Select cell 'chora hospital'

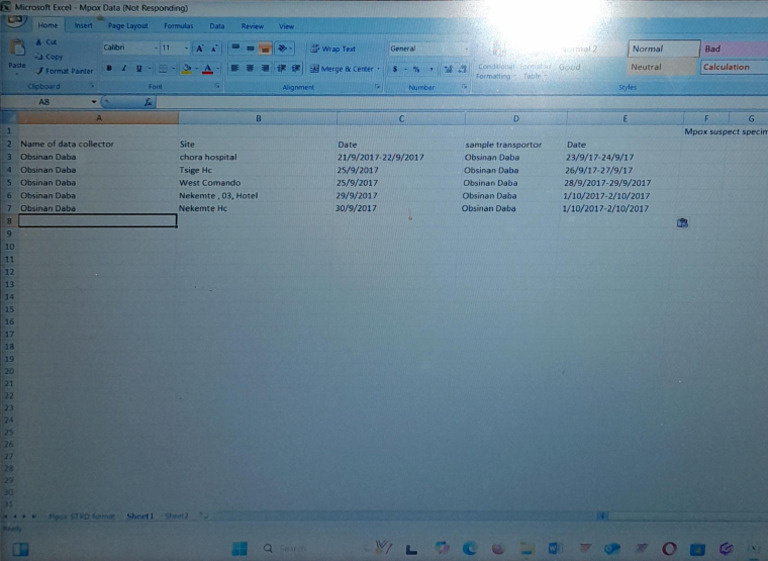click(258, 157)
